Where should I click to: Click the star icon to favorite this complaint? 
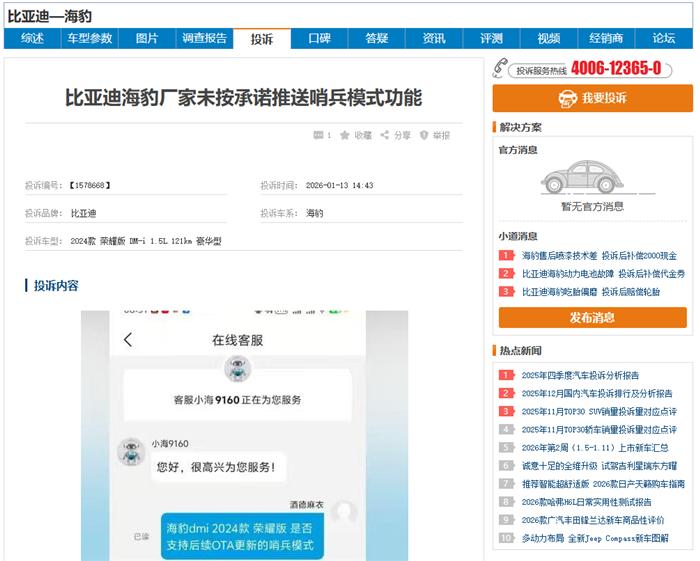[345, 135]
